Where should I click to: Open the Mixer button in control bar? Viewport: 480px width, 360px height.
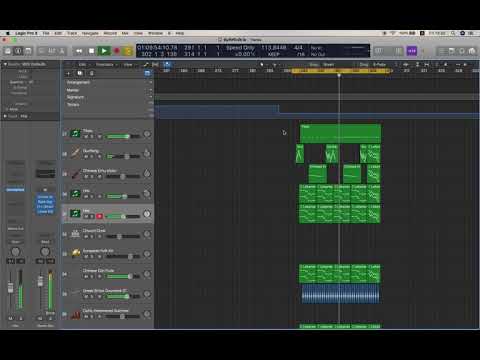[52, 51]
